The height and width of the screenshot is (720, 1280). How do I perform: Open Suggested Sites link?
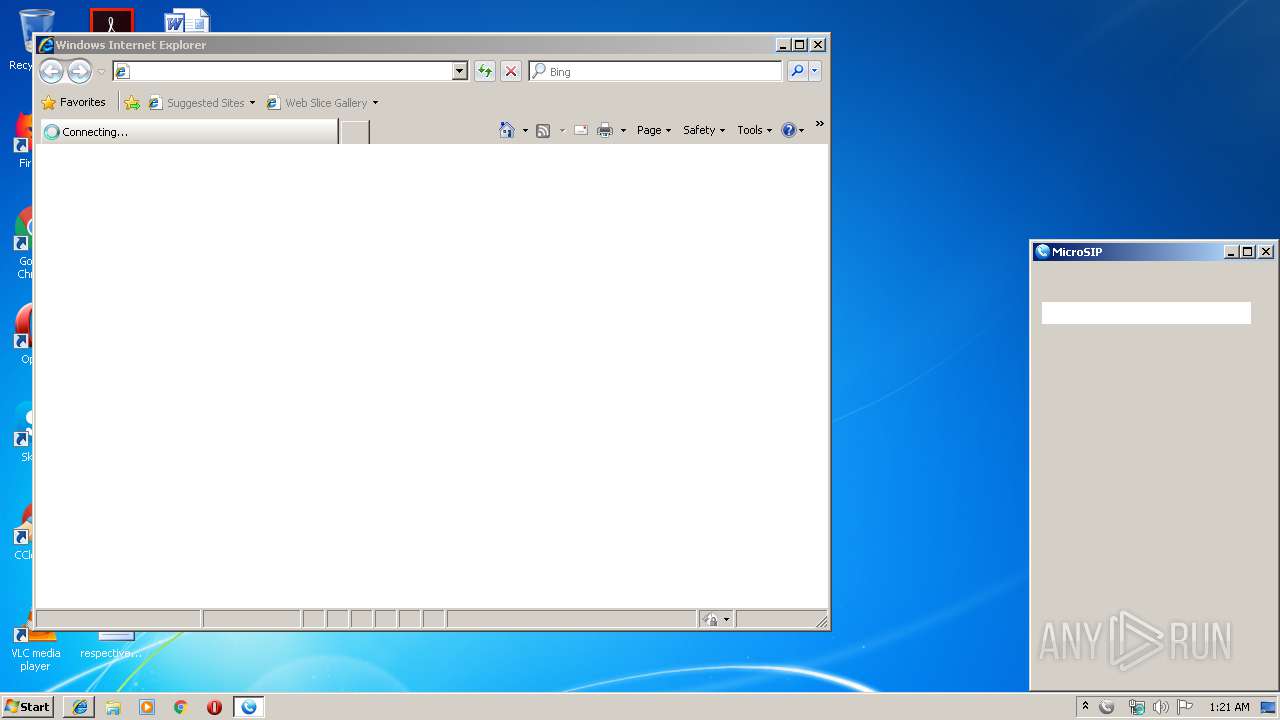pyautogui.click(x=201, y=102)
